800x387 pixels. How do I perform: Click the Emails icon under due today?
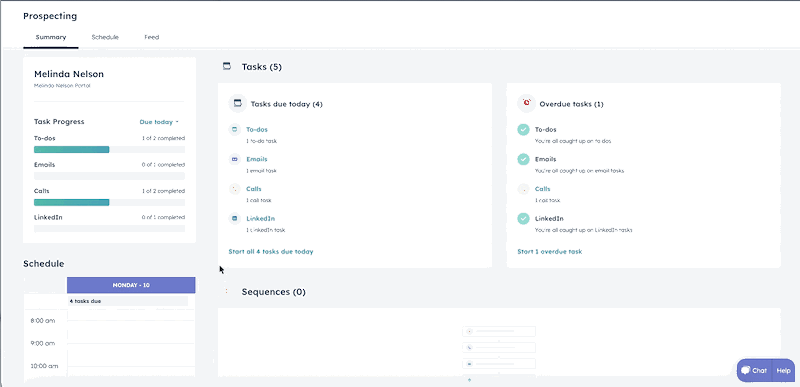pos(234,160)
